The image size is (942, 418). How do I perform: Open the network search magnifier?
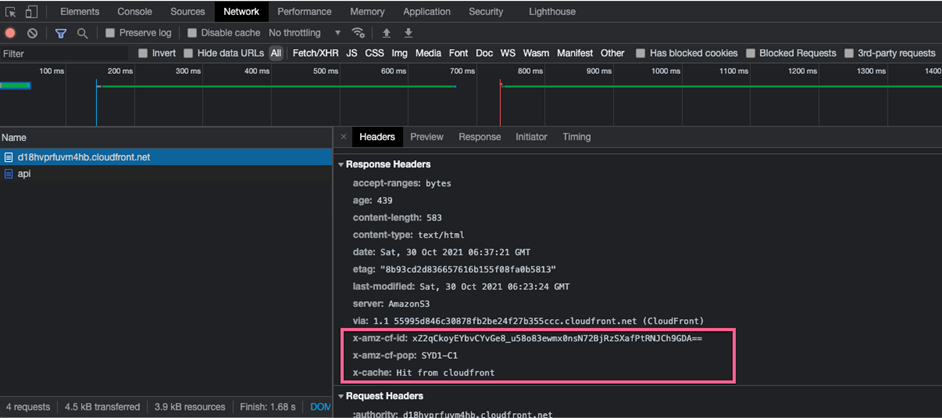(x=82, y=33)
